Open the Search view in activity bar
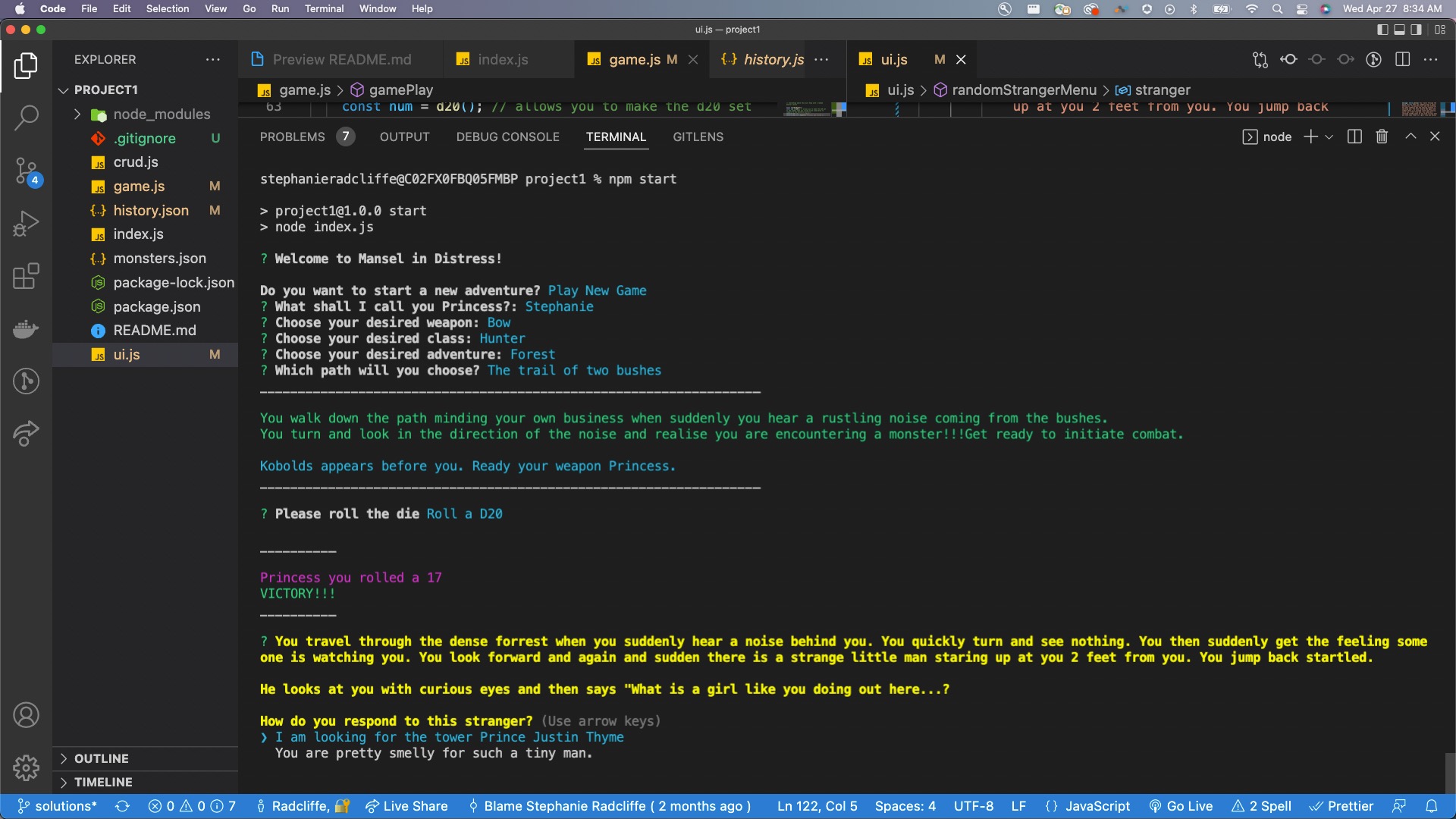This screenshot has width=1456, height=819. click(x=26, y=118)
